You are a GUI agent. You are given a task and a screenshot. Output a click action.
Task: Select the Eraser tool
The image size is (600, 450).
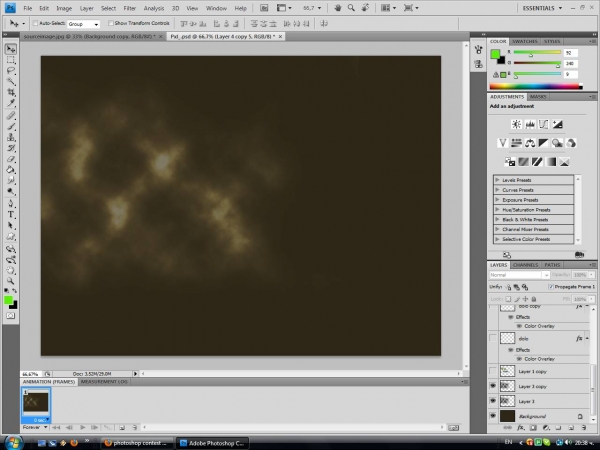[11, 158]
